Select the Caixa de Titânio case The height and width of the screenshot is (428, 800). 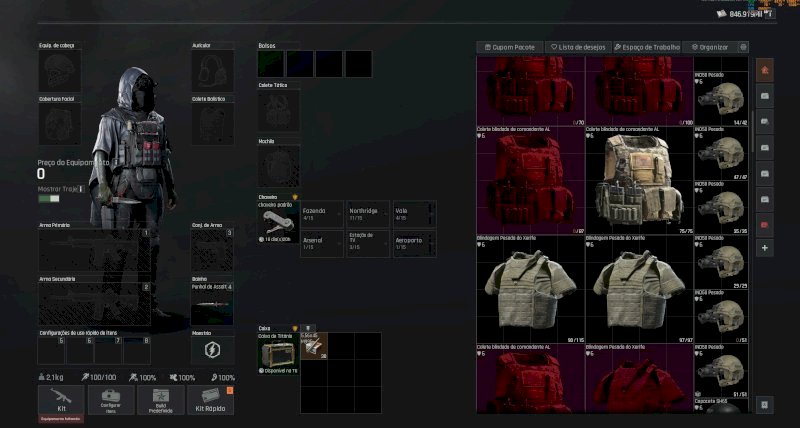tap(279, 354)
